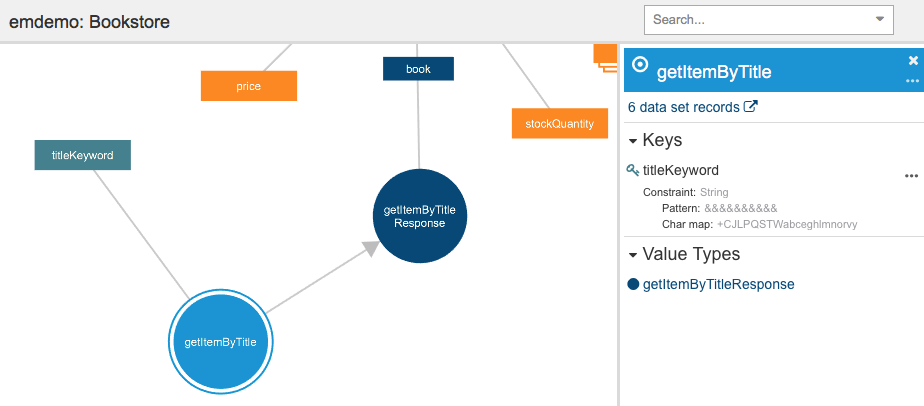
Task: Click the emdemo: Bookstore title
Action: [90, 22]
